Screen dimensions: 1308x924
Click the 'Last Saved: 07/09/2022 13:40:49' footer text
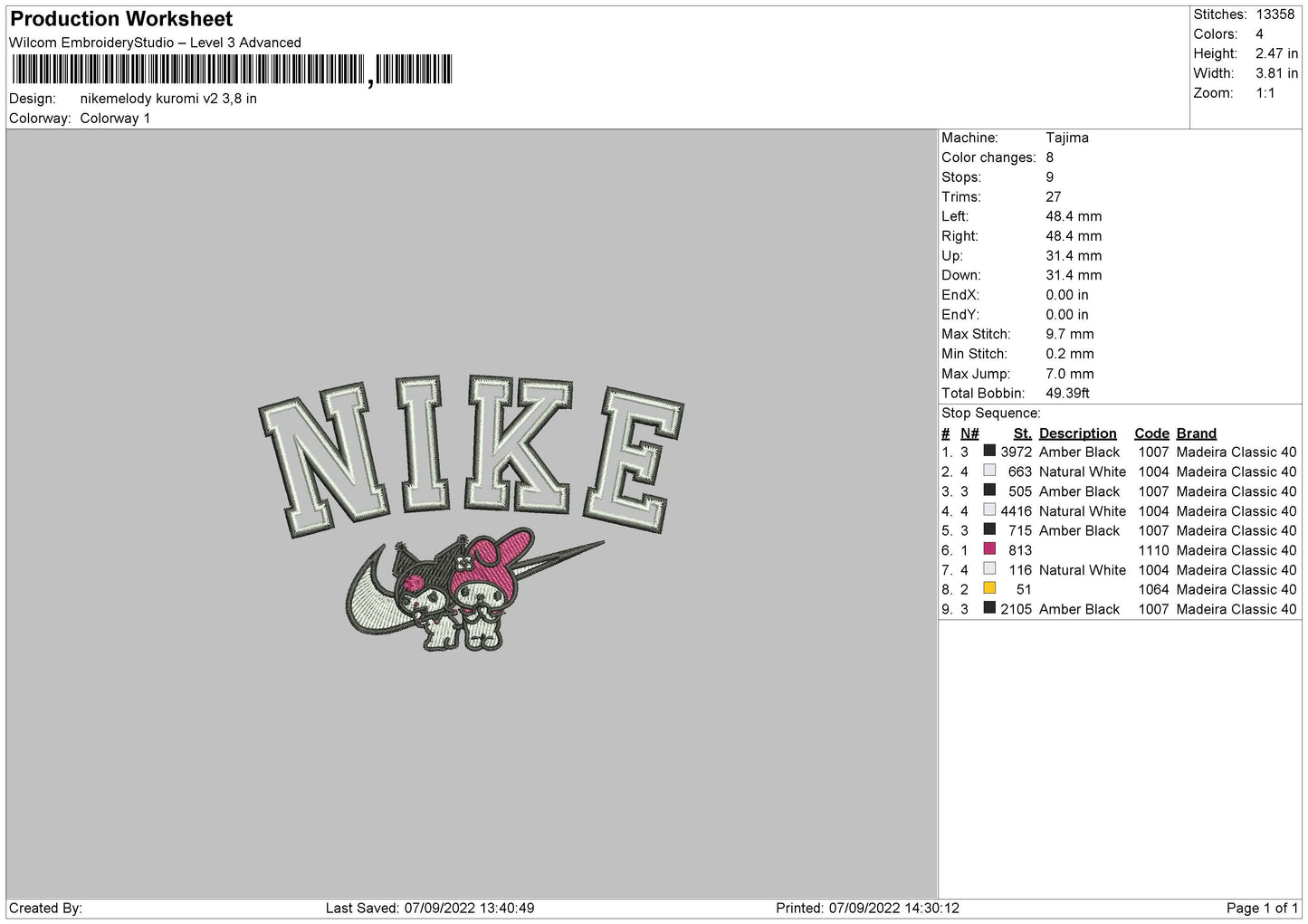coord(429,908)
